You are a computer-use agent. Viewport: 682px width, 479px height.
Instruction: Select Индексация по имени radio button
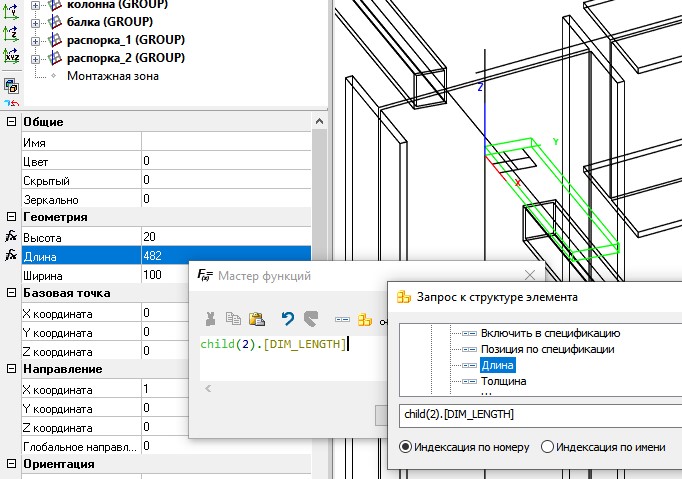pos(546,447)
